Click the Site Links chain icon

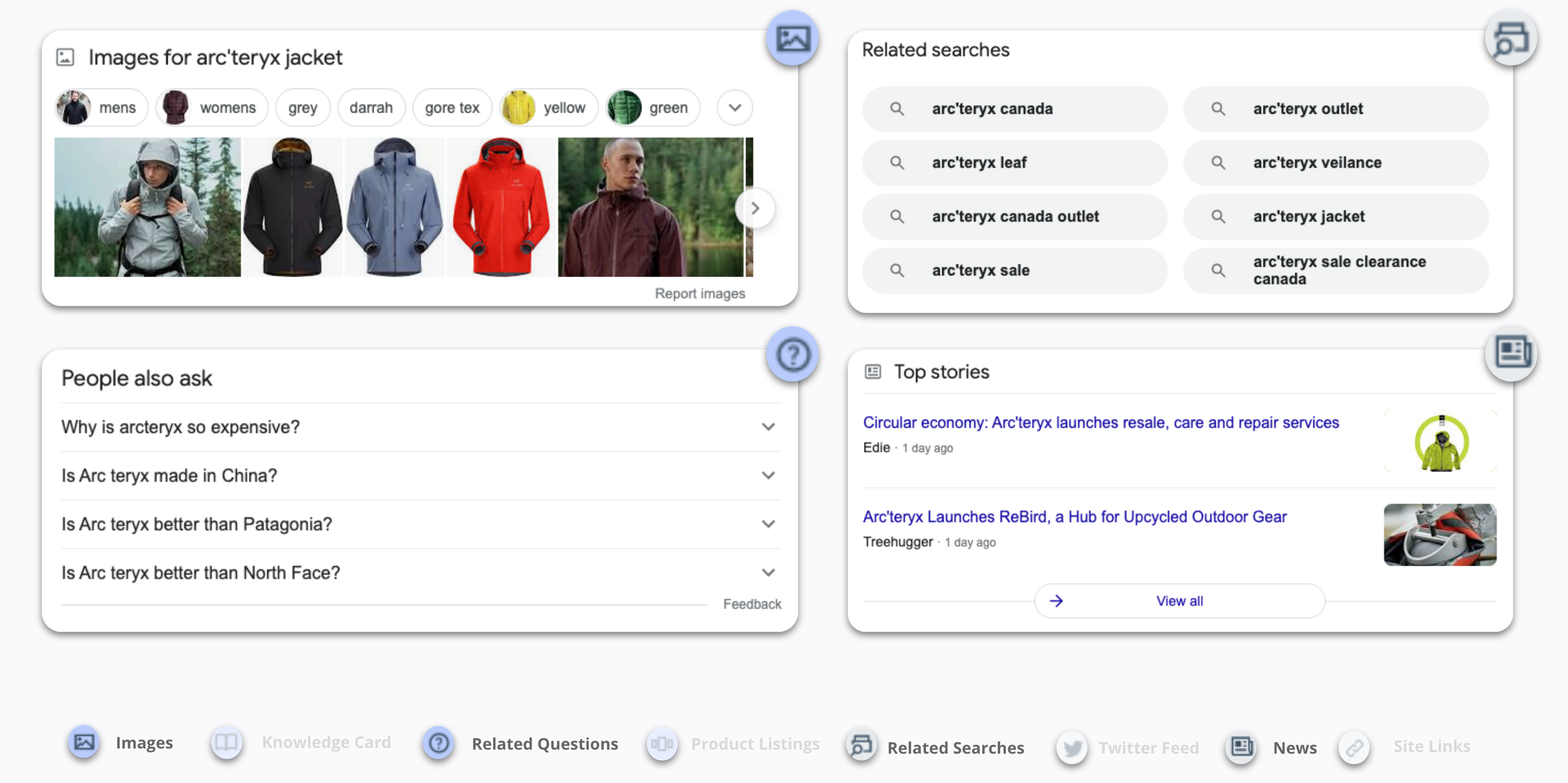(x=1354, y=746)
